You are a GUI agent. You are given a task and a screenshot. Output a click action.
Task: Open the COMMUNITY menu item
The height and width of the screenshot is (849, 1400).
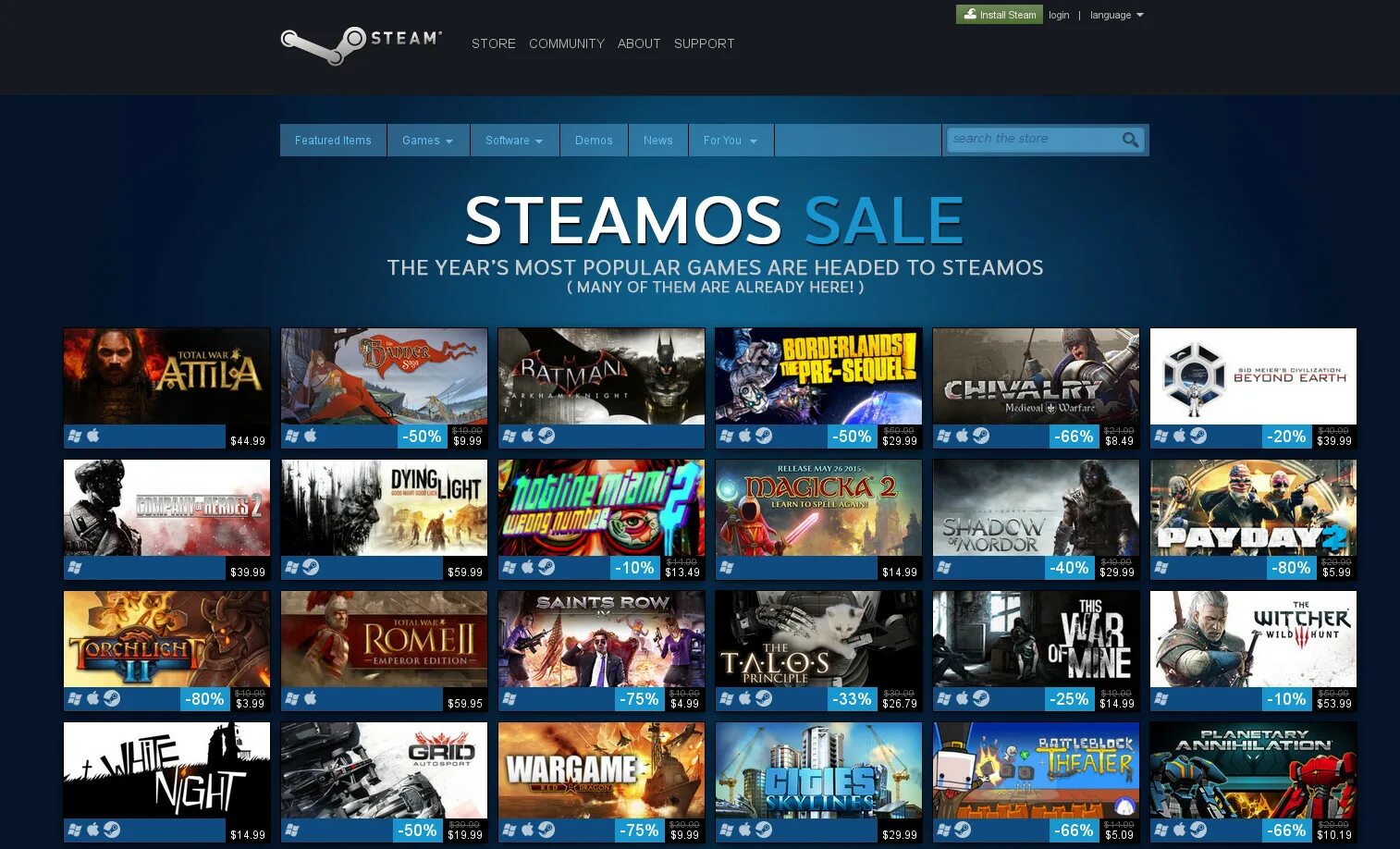[567, 43]
